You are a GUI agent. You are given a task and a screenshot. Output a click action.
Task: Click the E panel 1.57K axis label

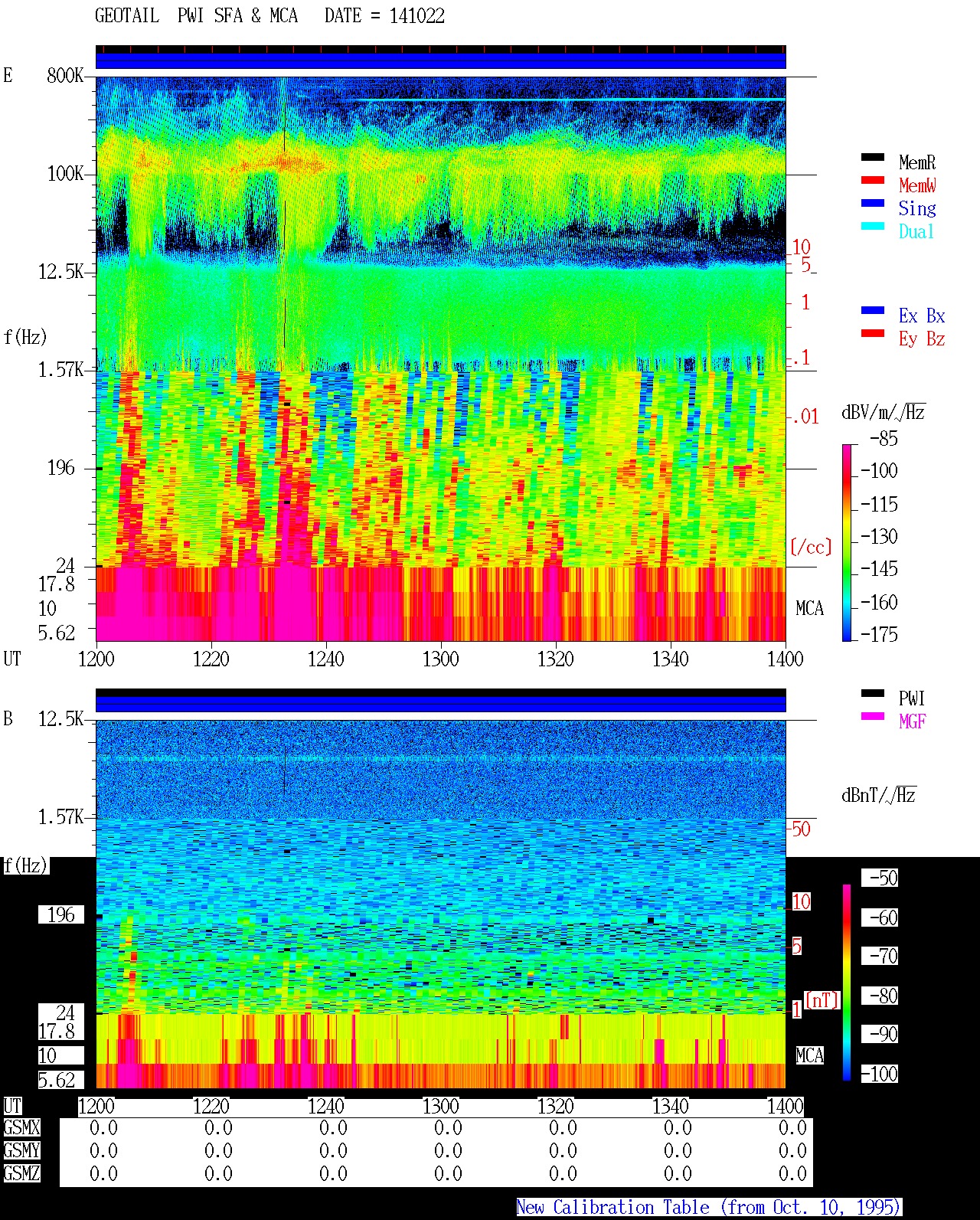pyautogui.click(x=61, y=370)
